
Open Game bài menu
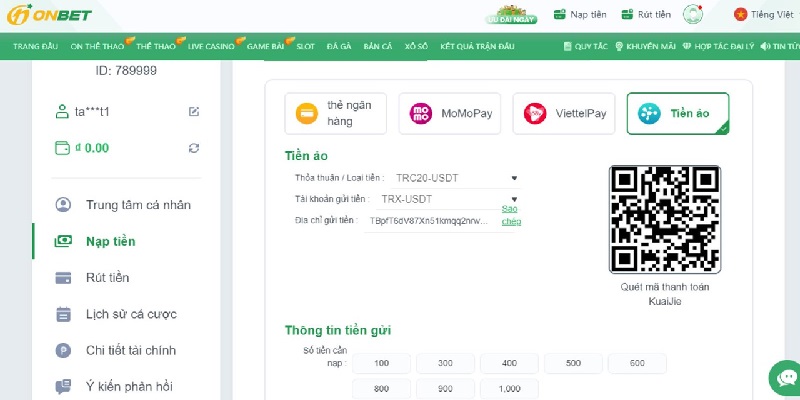pyautogui.click(x=265, y=46)
